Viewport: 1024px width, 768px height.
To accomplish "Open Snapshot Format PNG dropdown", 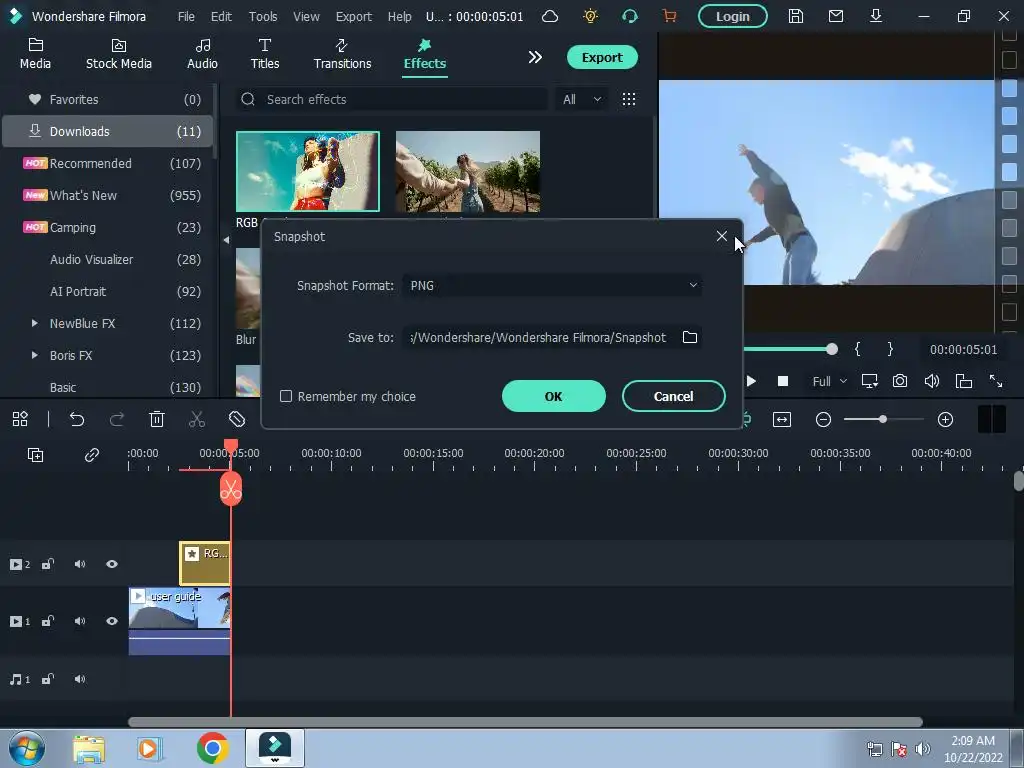I will pyautogui.click(x=552, y=285).
